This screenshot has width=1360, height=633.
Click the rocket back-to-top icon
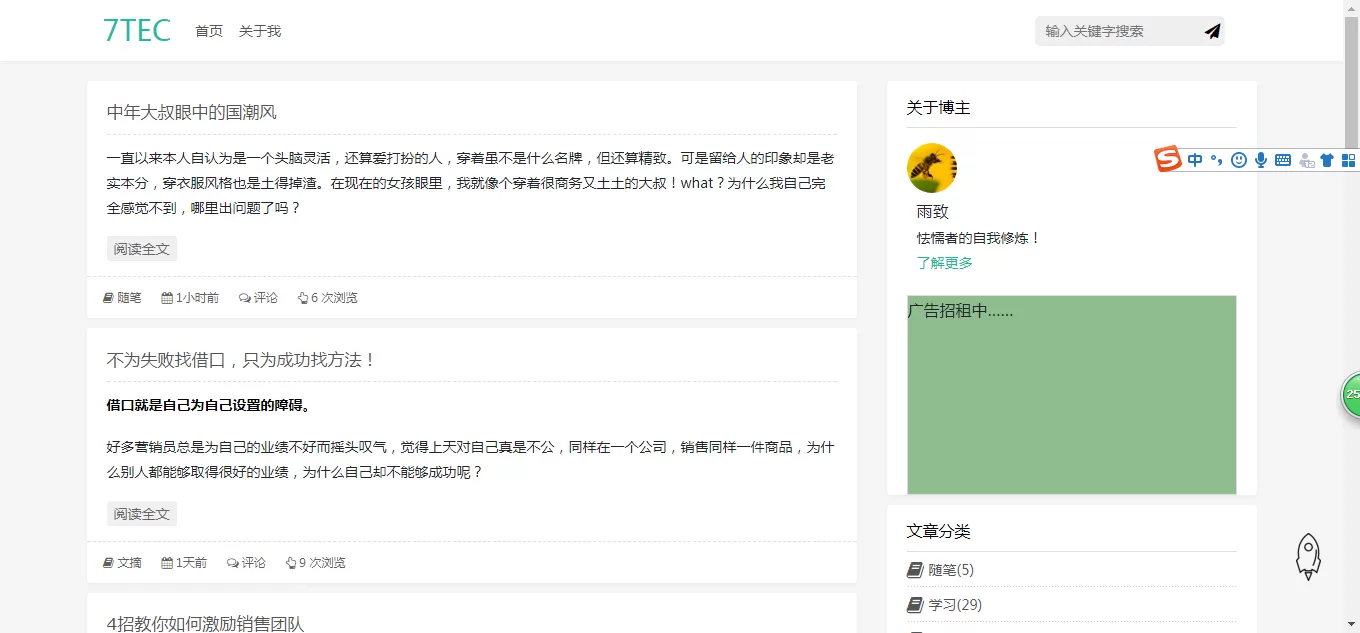pyautogui.click(x=1308, y=556)
